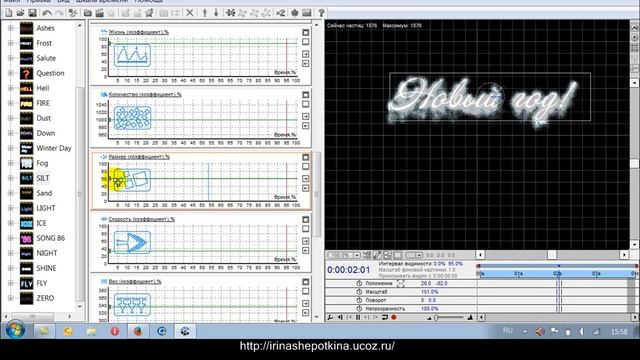Click the question mark help toolbar icon
The image size is (640, 360).
click(321, 13)
